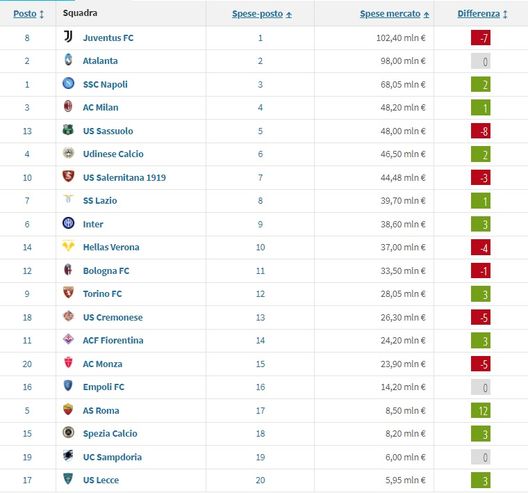Click the UC Sampdoria club crest
This screenshot has width=528, height=493.
(68, 456)
